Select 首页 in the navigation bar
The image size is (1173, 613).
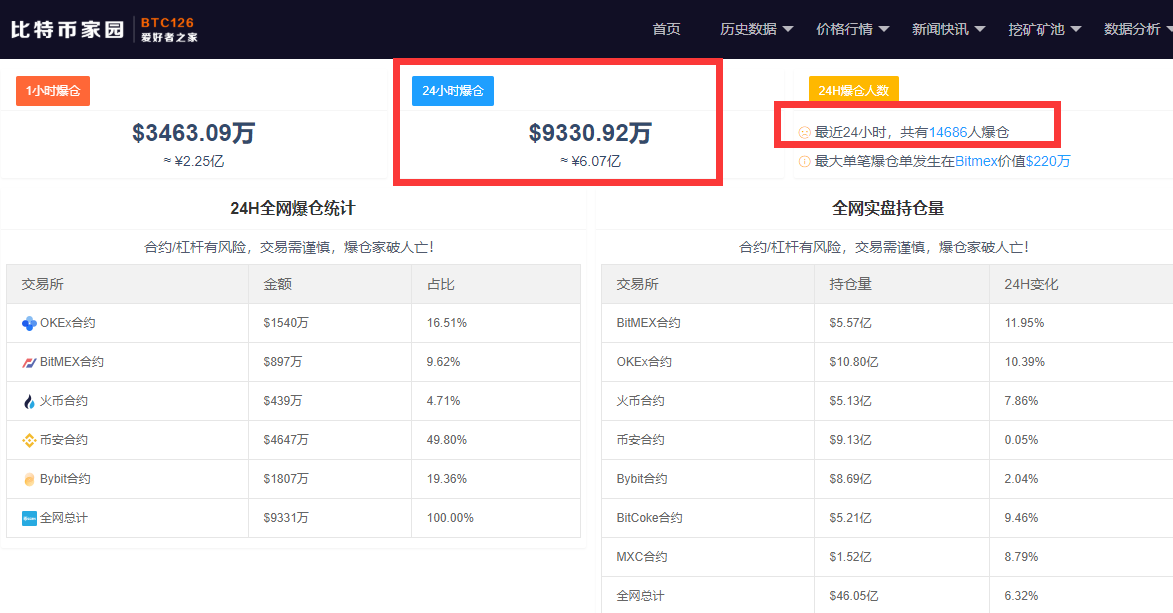click(x=666, y=28)
